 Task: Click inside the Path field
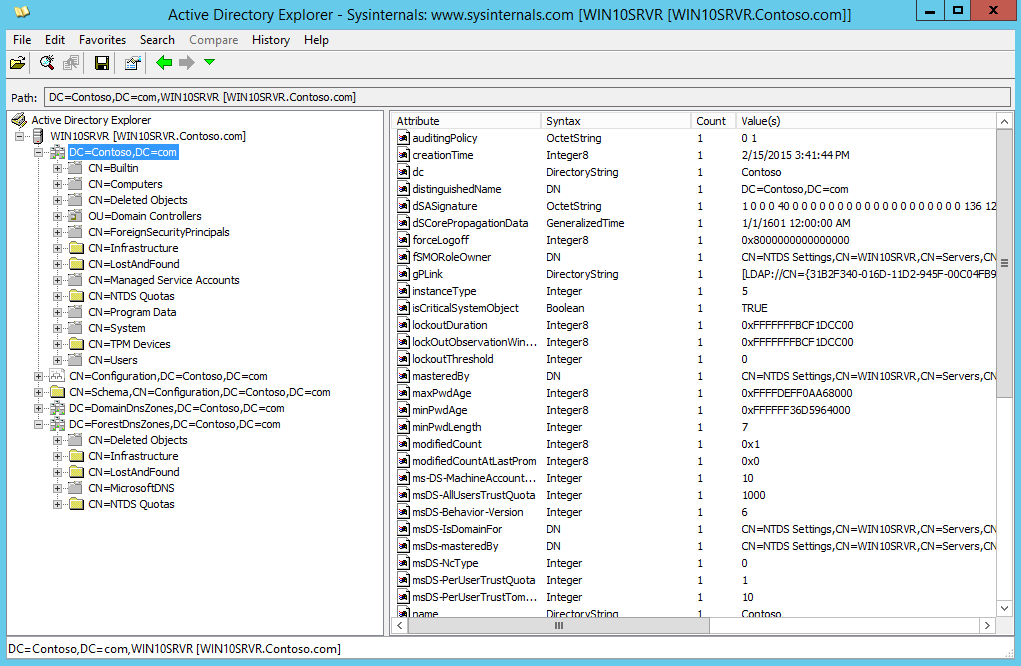[x=527, y=97]
